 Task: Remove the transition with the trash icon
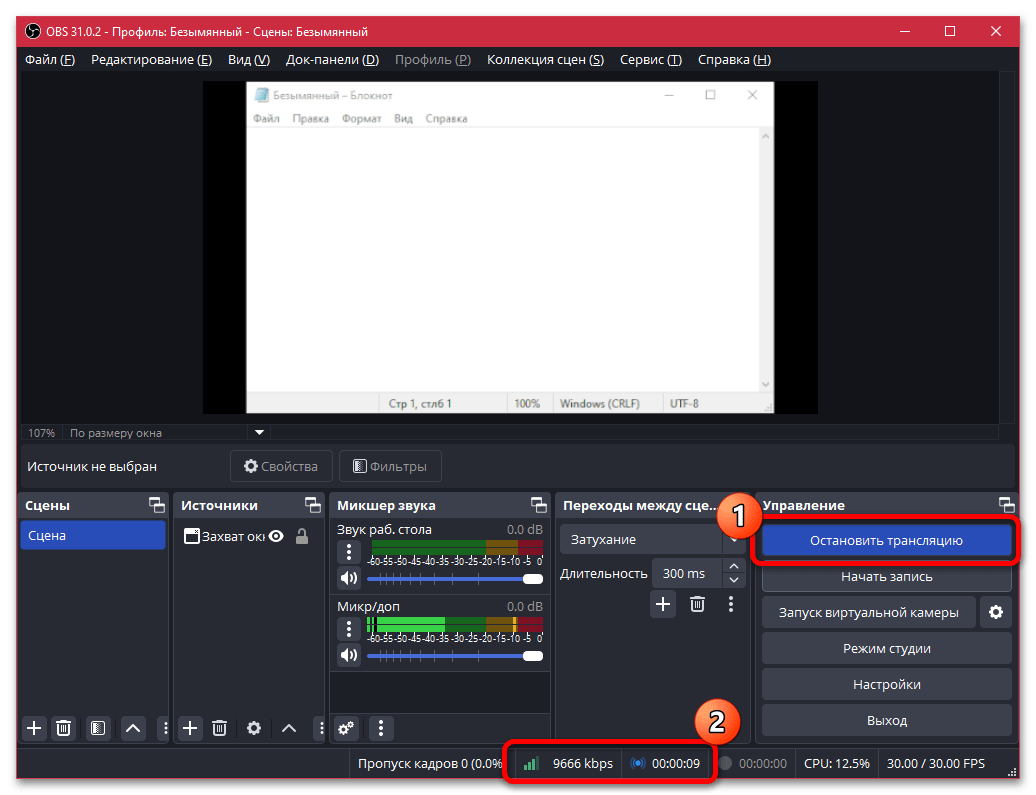tap(697, 603)
